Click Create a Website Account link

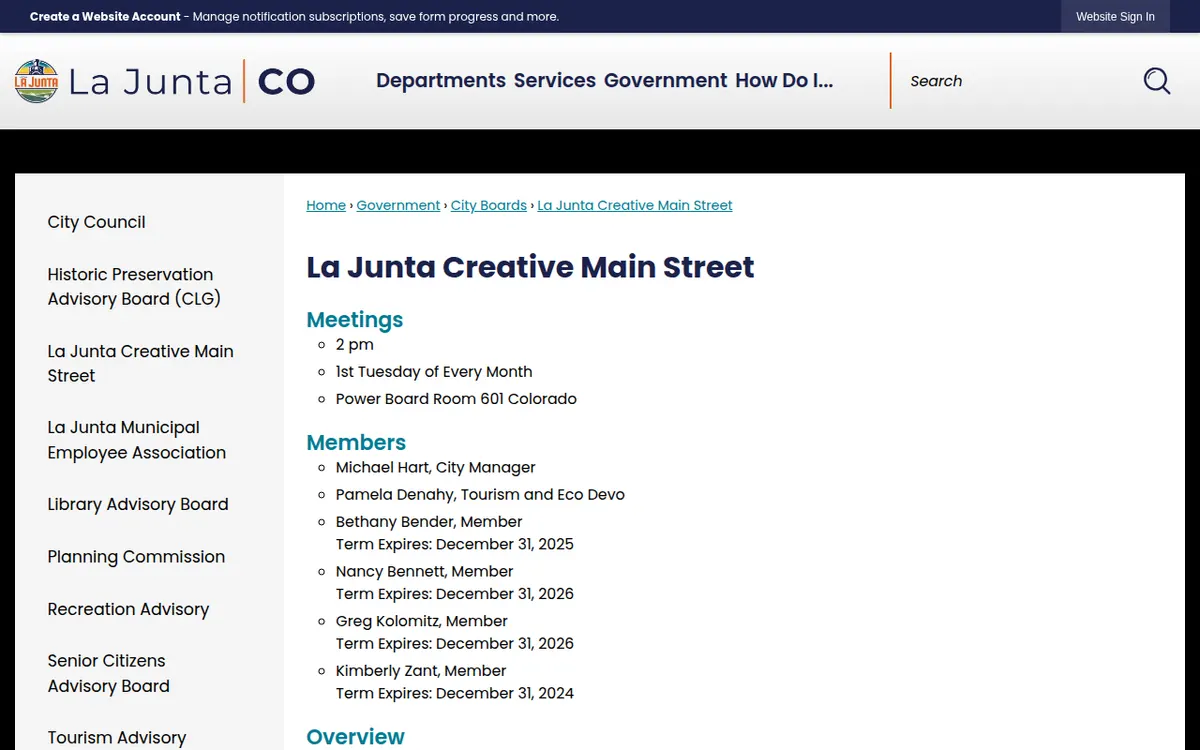tap(105, 17)
